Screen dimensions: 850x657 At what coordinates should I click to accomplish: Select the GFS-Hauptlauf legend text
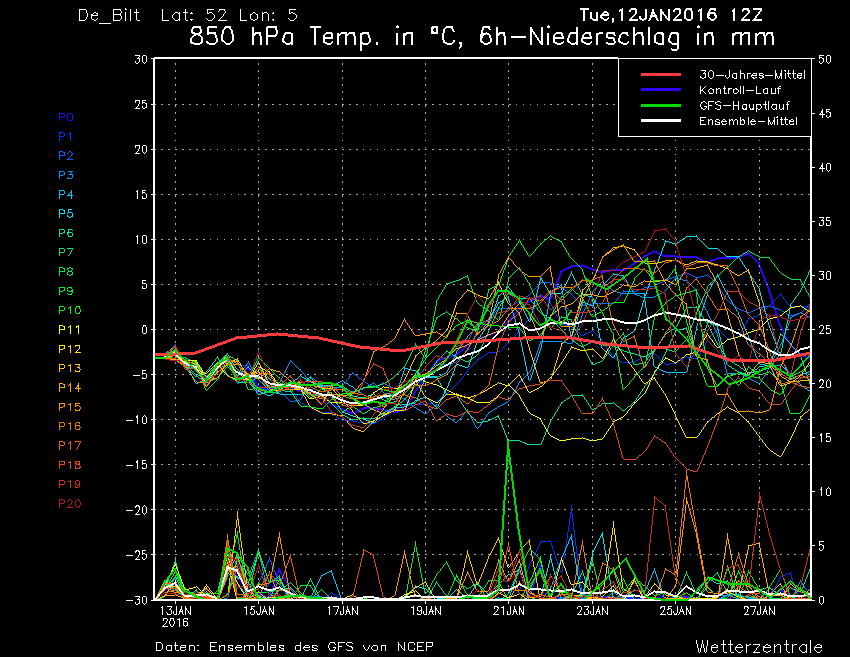744,106
